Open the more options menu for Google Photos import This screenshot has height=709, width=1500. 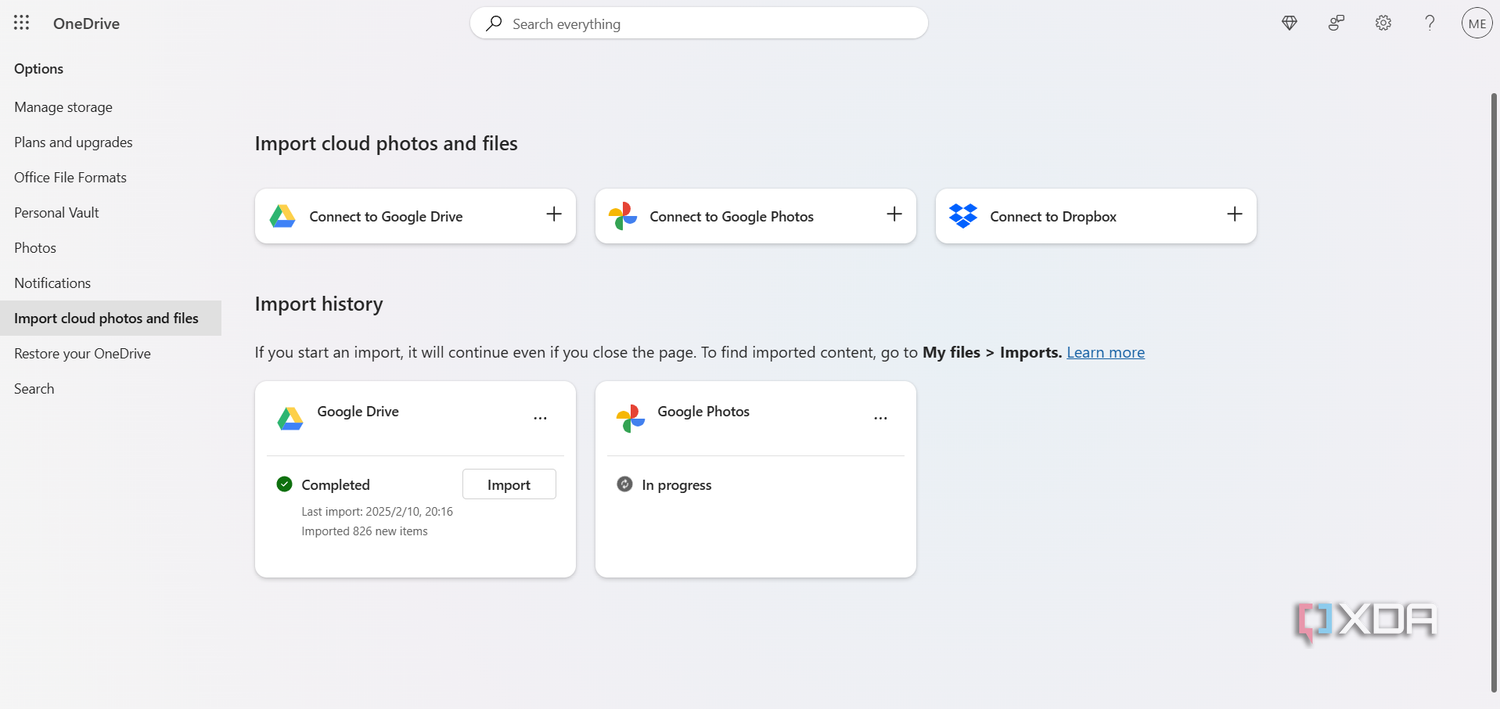pos(880,419)
